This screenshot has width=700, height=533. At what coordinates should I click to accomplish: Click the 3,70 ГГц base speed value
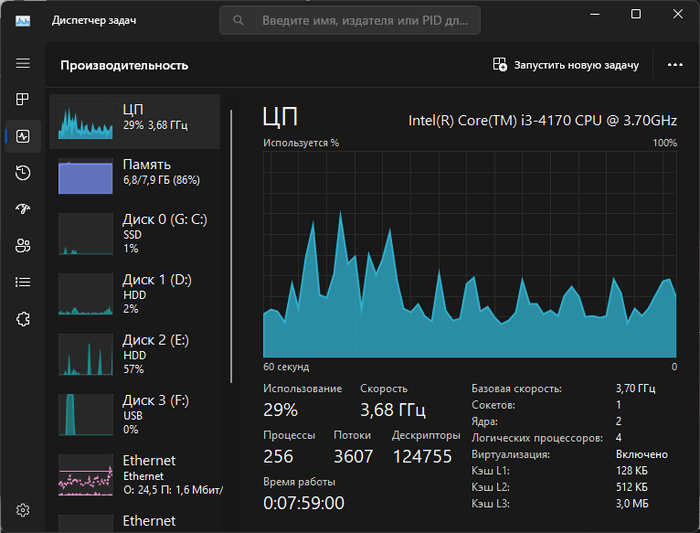point(635,388)
